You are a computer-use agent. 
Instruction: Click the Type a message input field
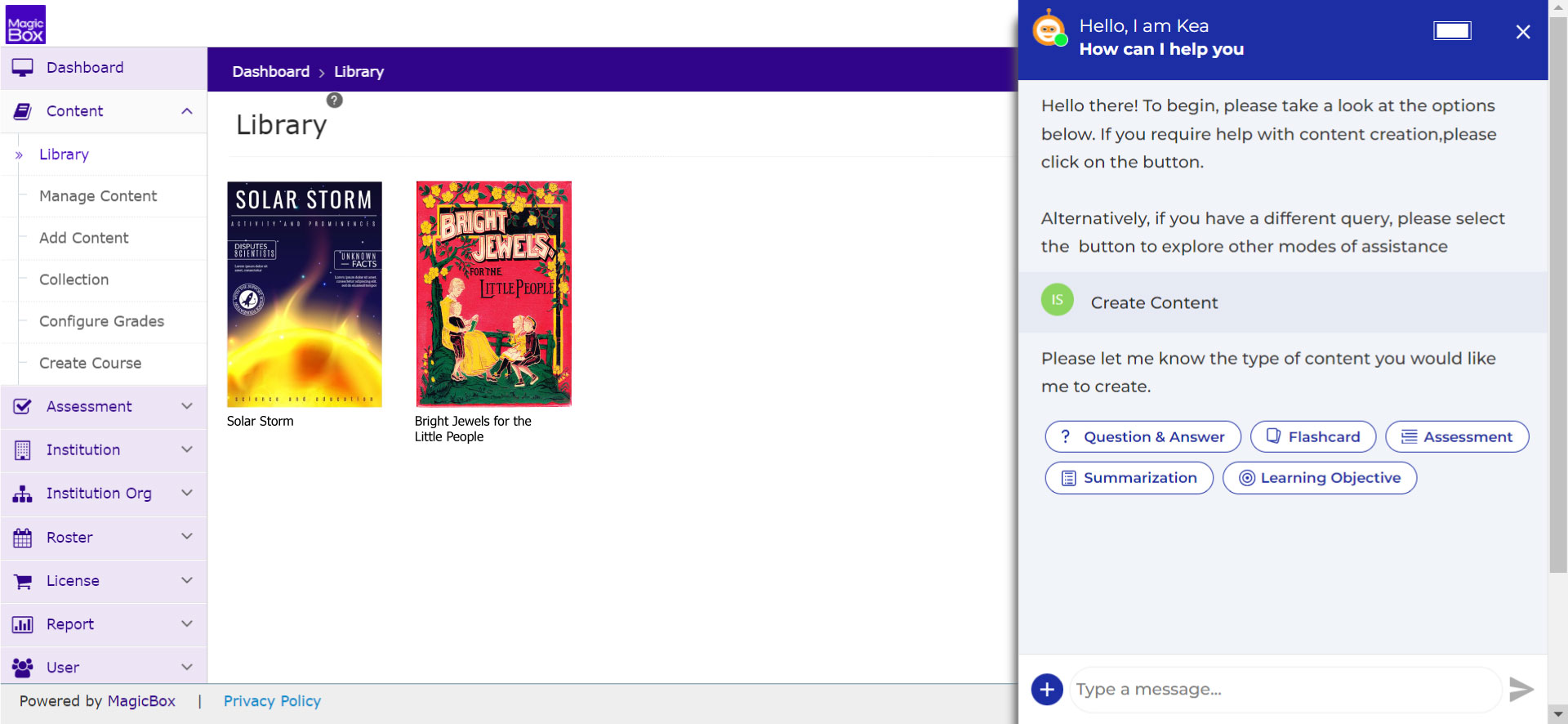[x=1284, y=689]
